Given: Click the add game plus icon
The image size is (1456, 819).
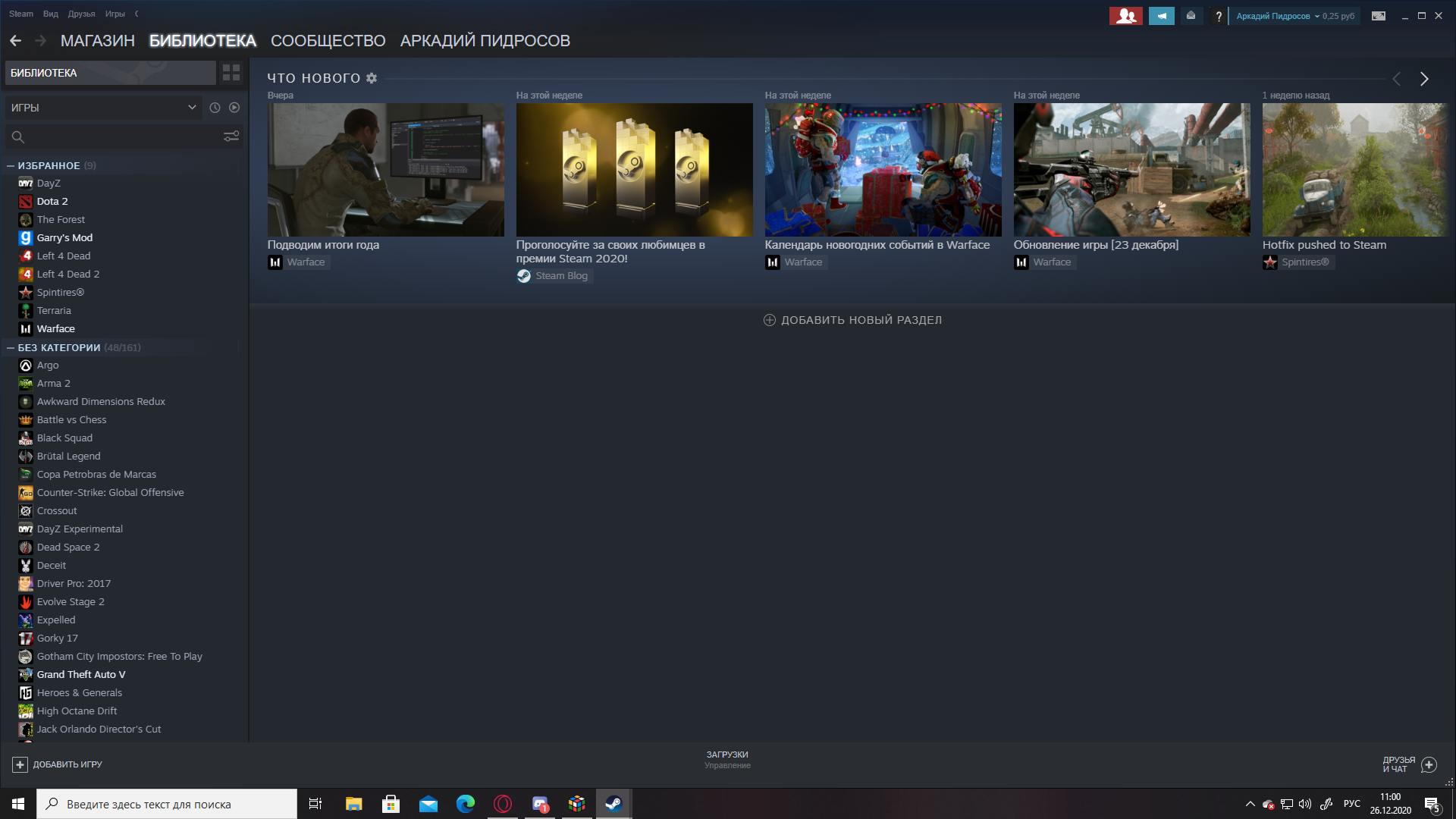Looking at the screenshot, I should (x=20, y=764).
